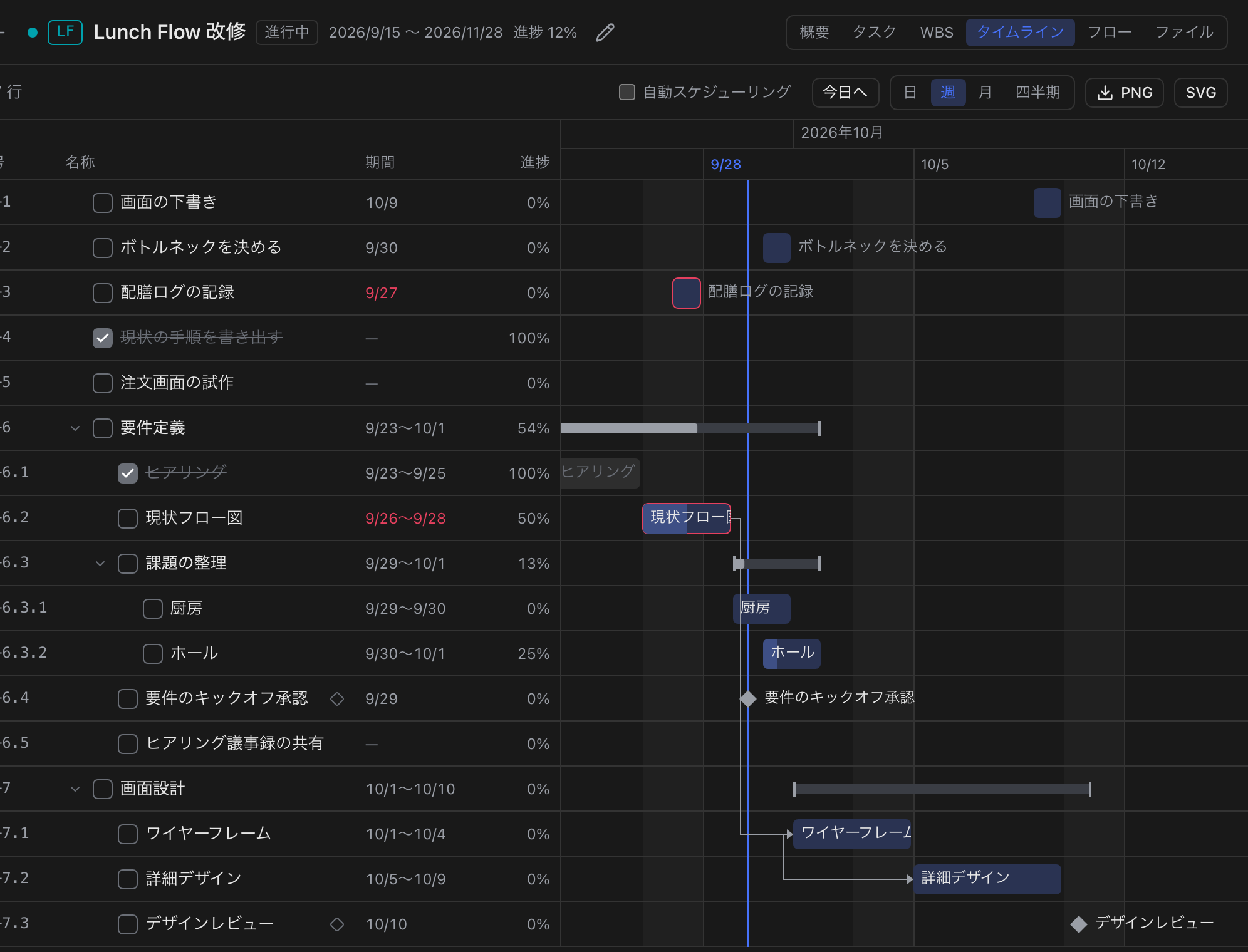1248x952 pixels.
Task: Open the タスク tab
Action: pyautogui.click(x=875, y=33)
